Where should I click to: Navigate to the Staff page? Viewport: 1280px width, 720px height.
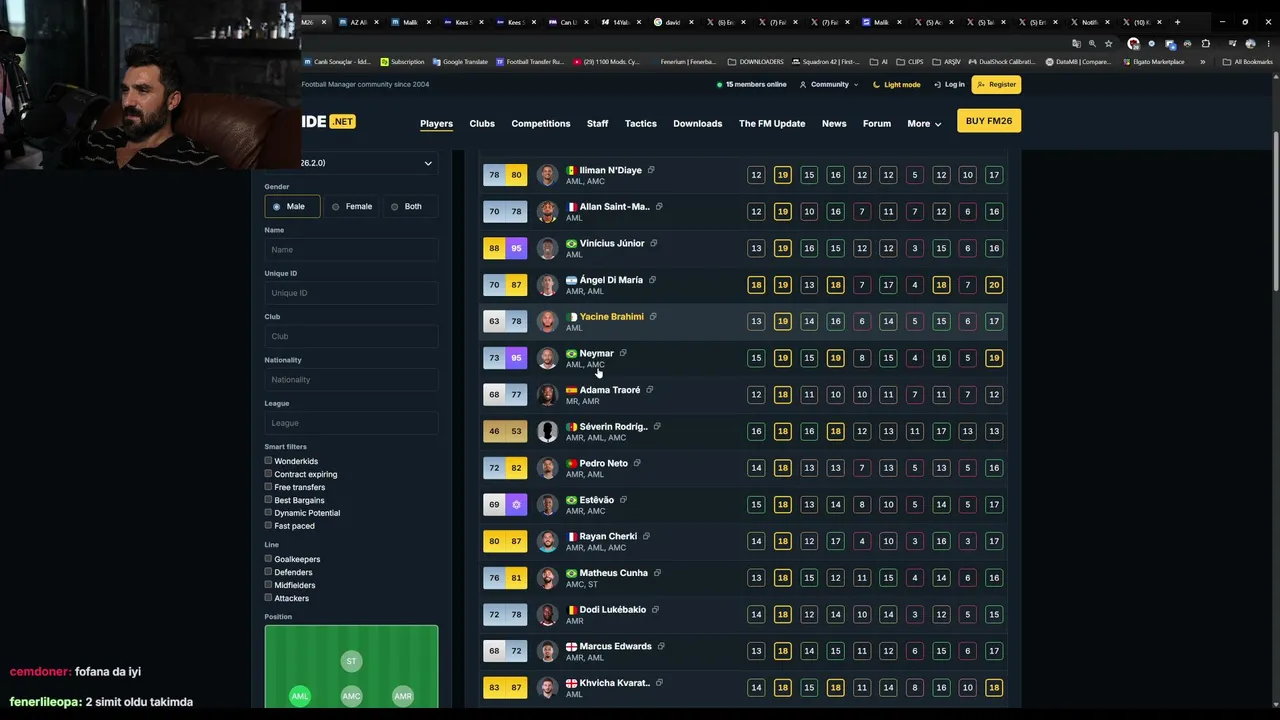tap(597, 124)
